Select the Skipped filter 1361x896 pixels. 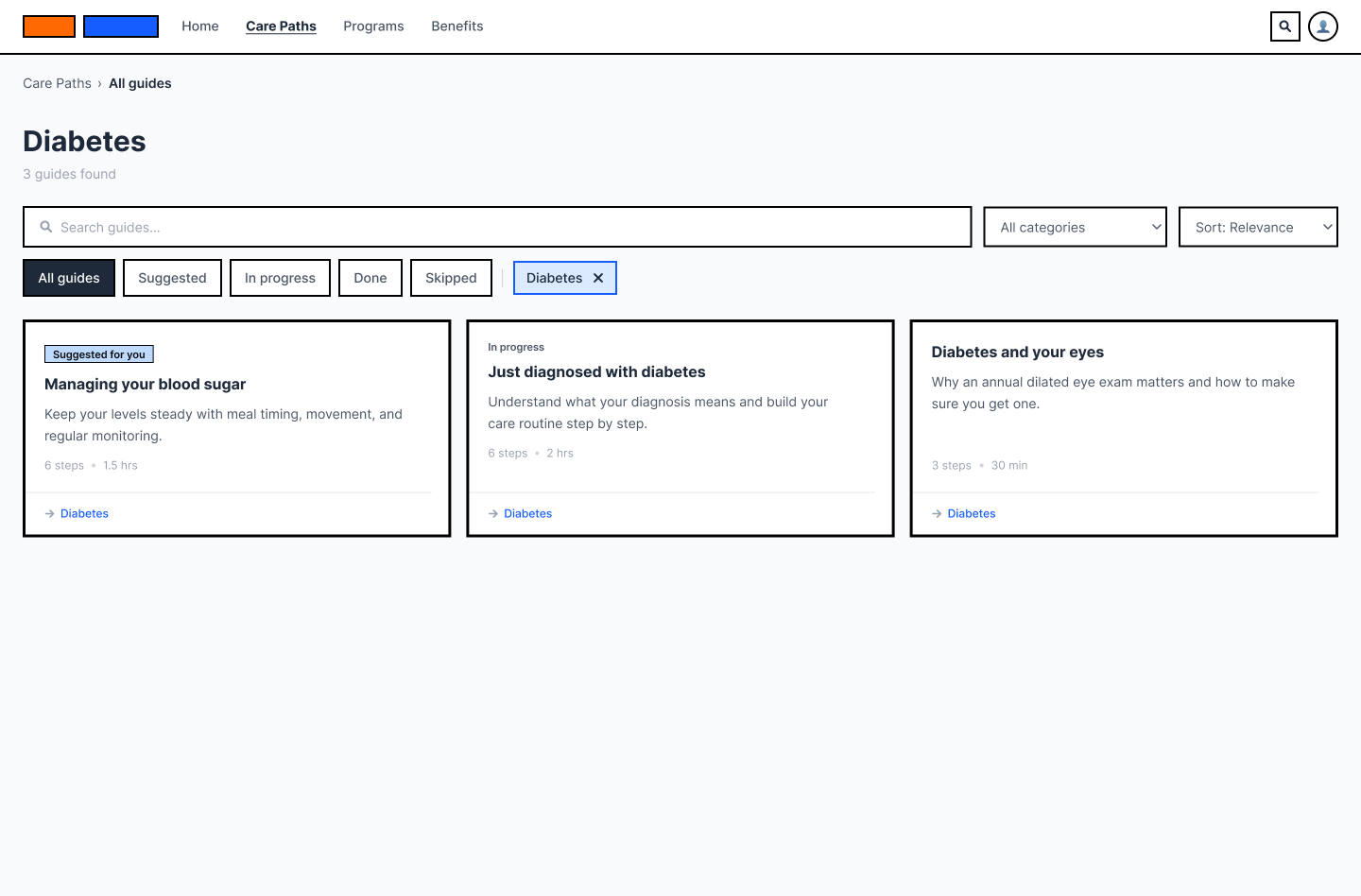pos(451,278)
